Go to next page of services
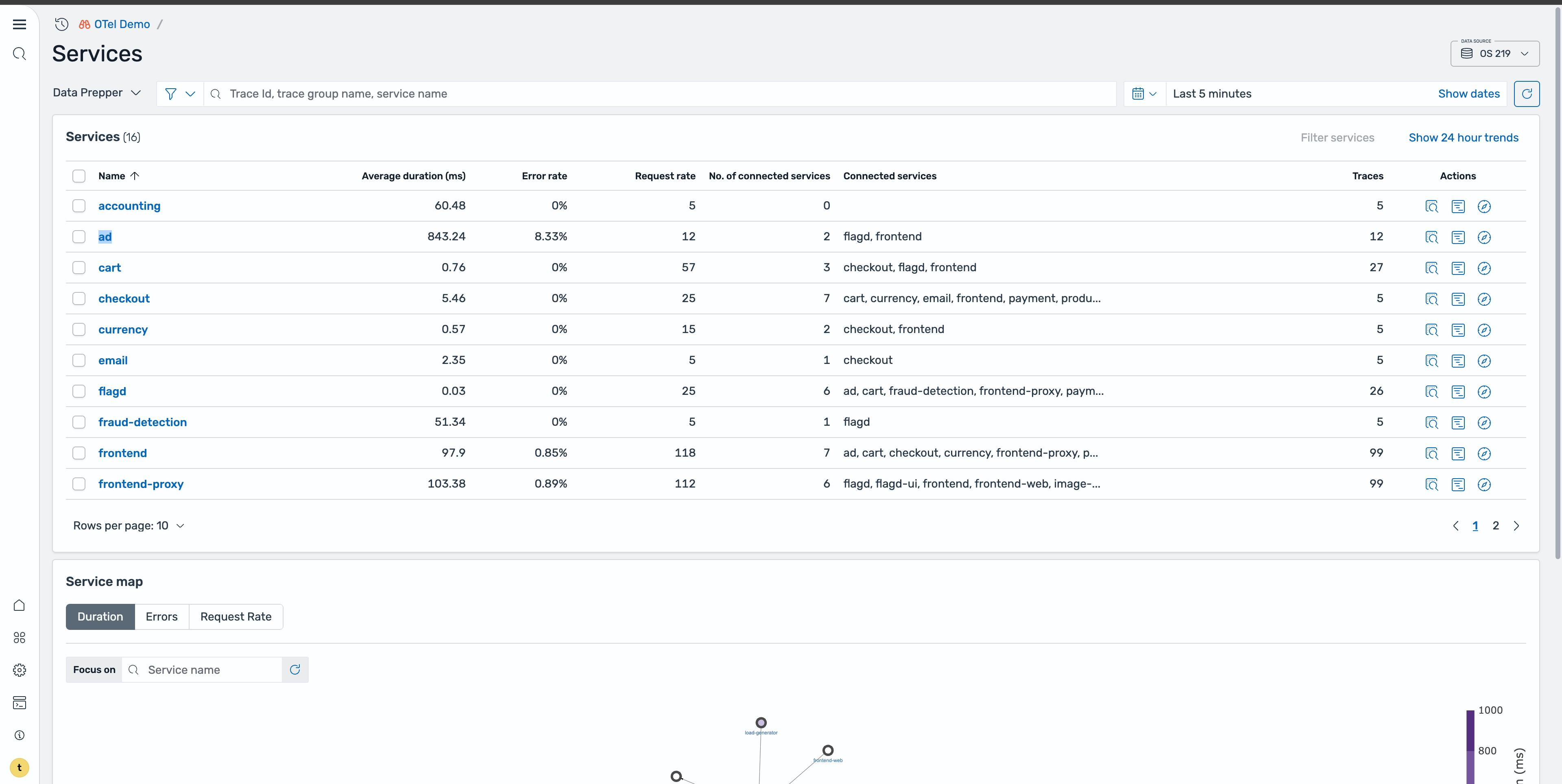Viewport: 1562px width, 784px height. [1516, 526]
